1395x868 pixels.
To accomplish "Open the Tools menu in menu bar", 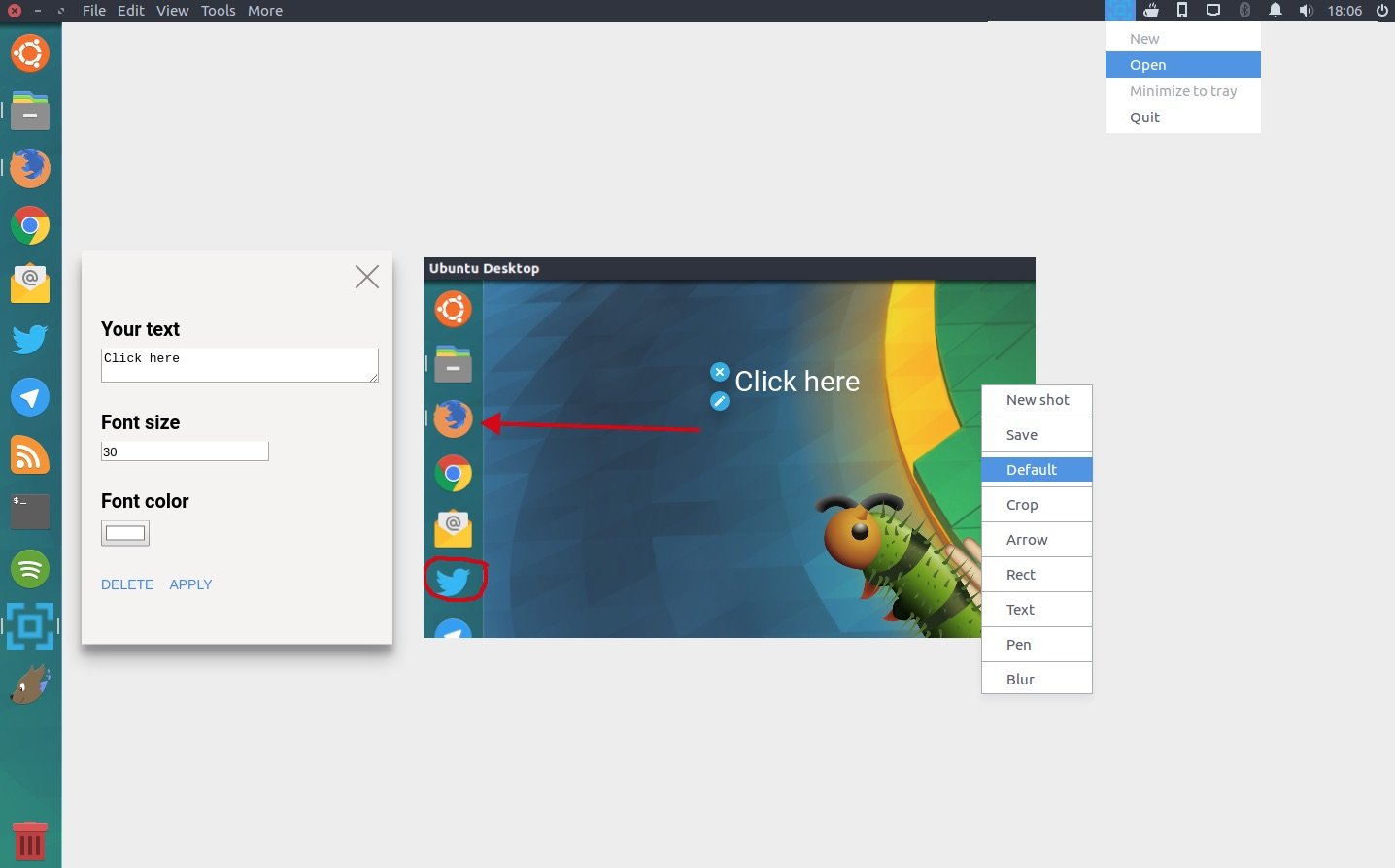I will (218, 11).
